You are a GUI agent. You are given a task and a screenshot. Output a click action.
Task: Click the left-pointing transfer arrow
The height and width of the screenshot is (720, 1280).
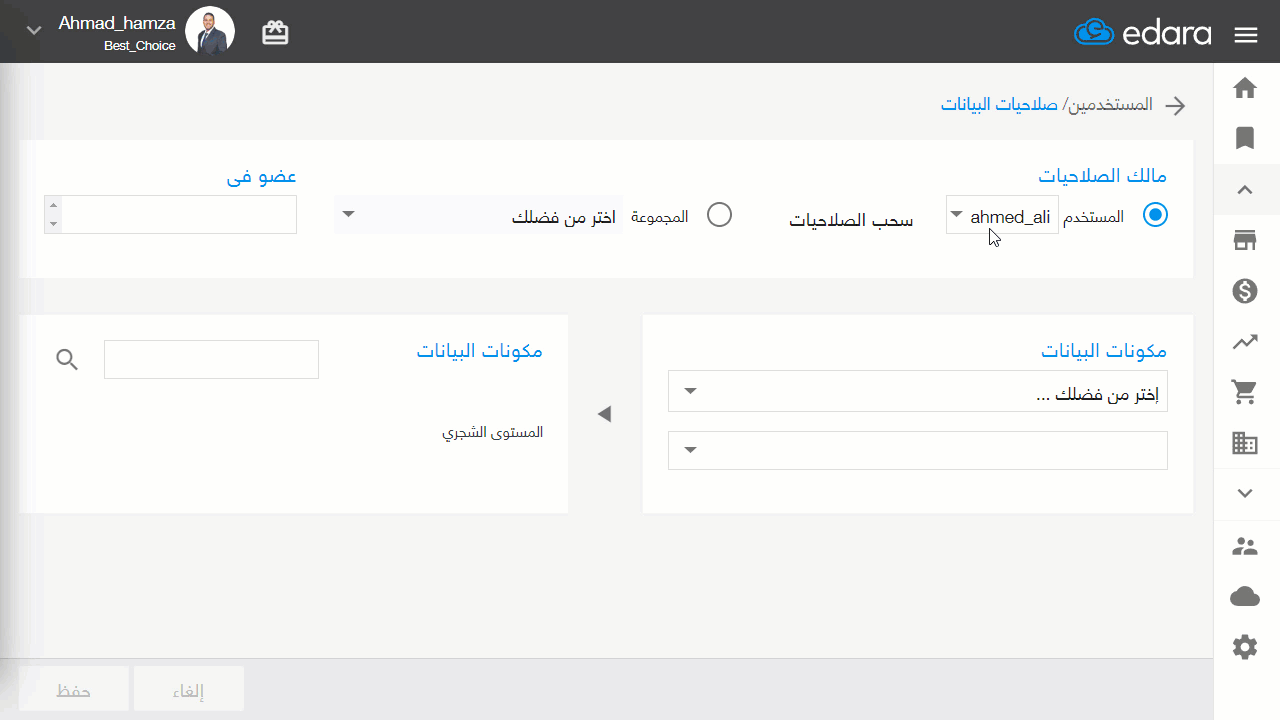pos(604,414)
